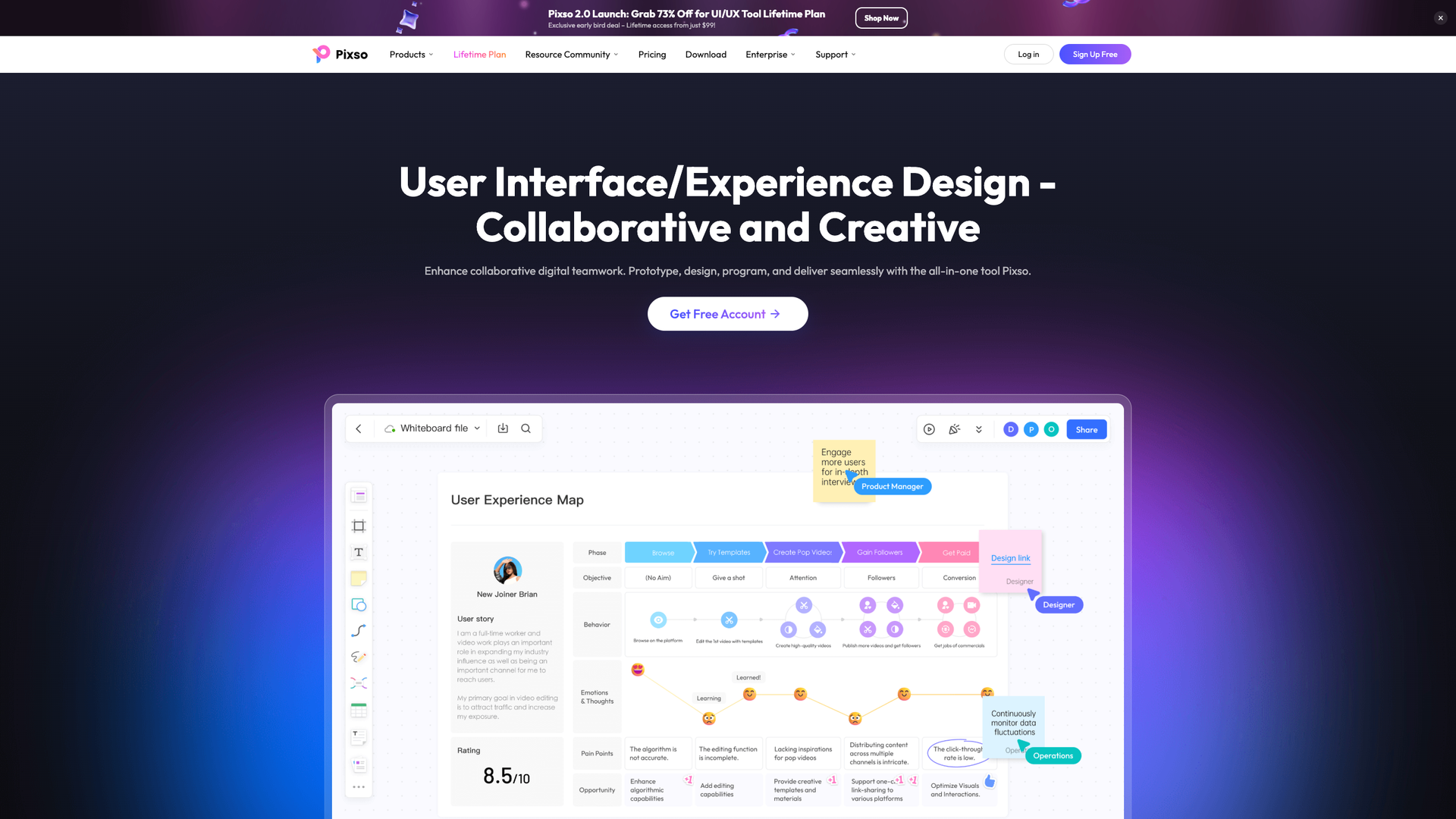
Task: Collapse the toolbar with the double chevron
Action: pyautogui.click(x=978, y=429)
